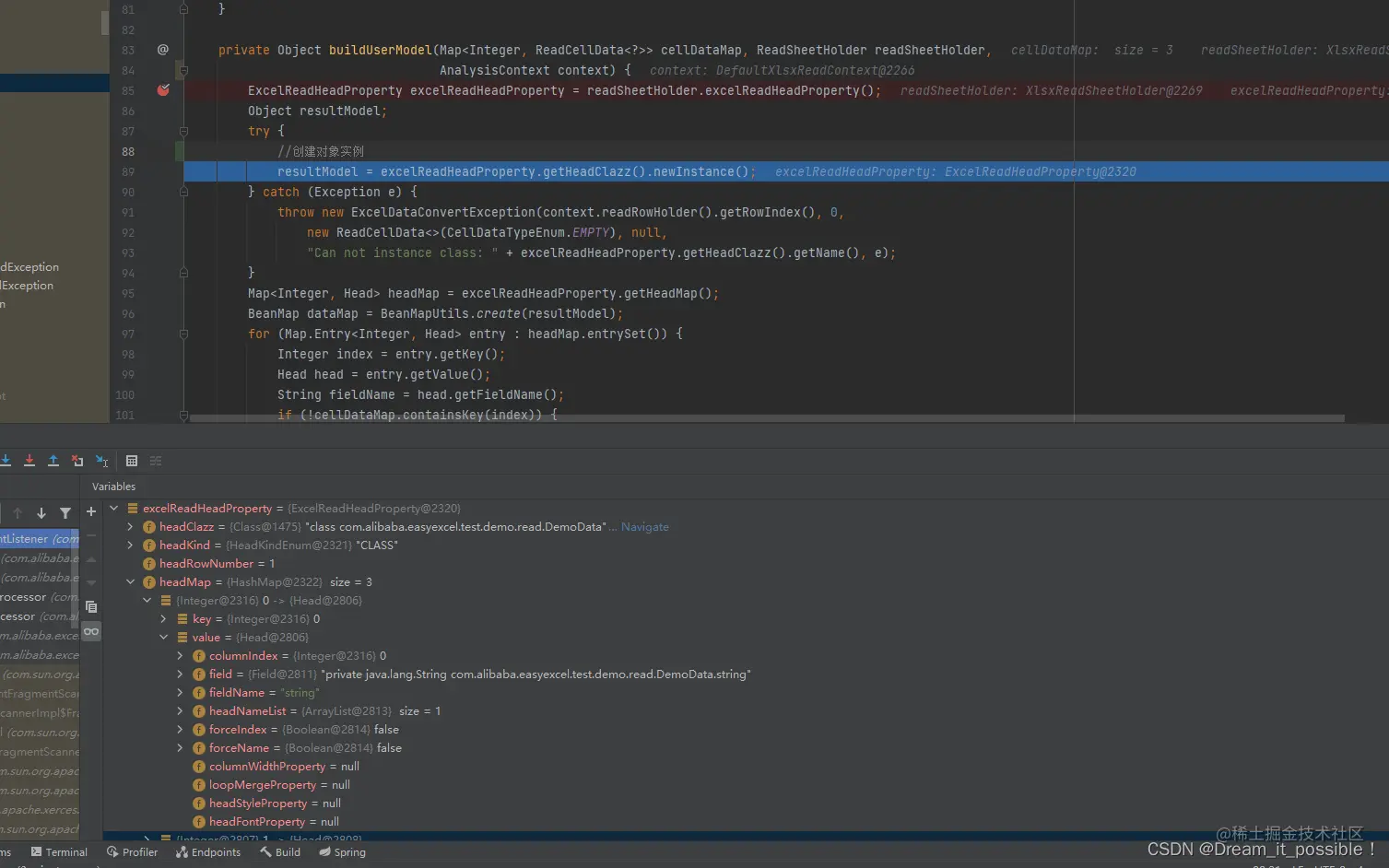Click the fold marker on line 90

[183, 192]
